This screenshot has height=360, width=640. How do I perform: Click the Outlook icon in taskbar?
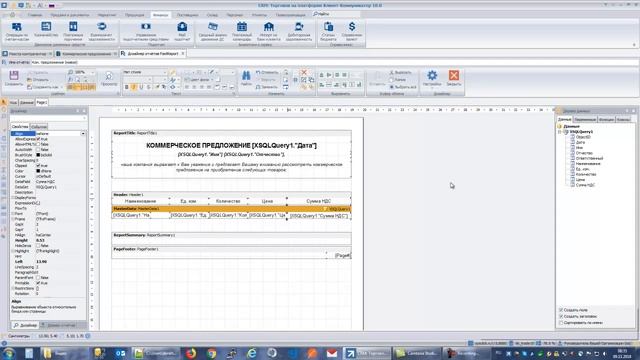click(120, 353)
